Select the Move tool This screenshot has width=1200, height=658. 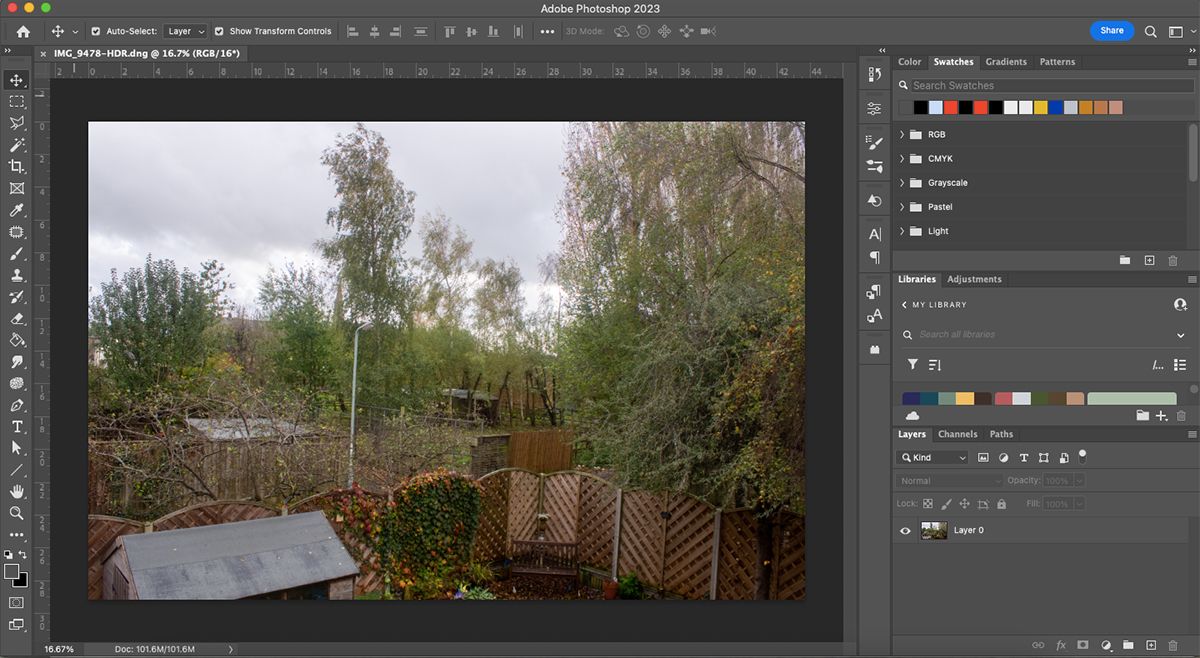click(x=15, y=79)
